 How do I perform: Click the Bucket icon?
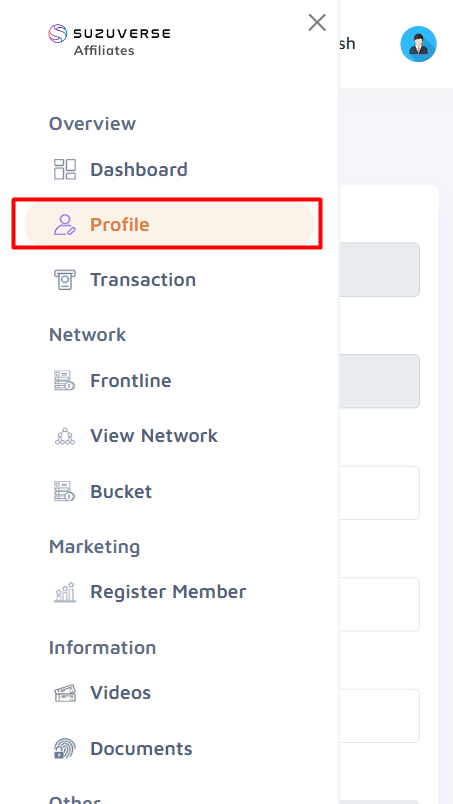[65, 491]
